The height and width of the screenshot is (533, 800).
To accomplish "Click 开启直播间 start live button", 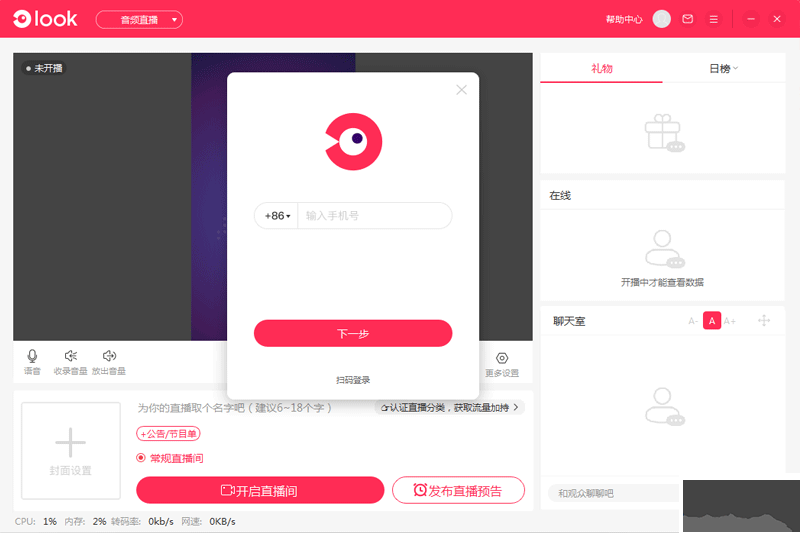I will (260, 490).
